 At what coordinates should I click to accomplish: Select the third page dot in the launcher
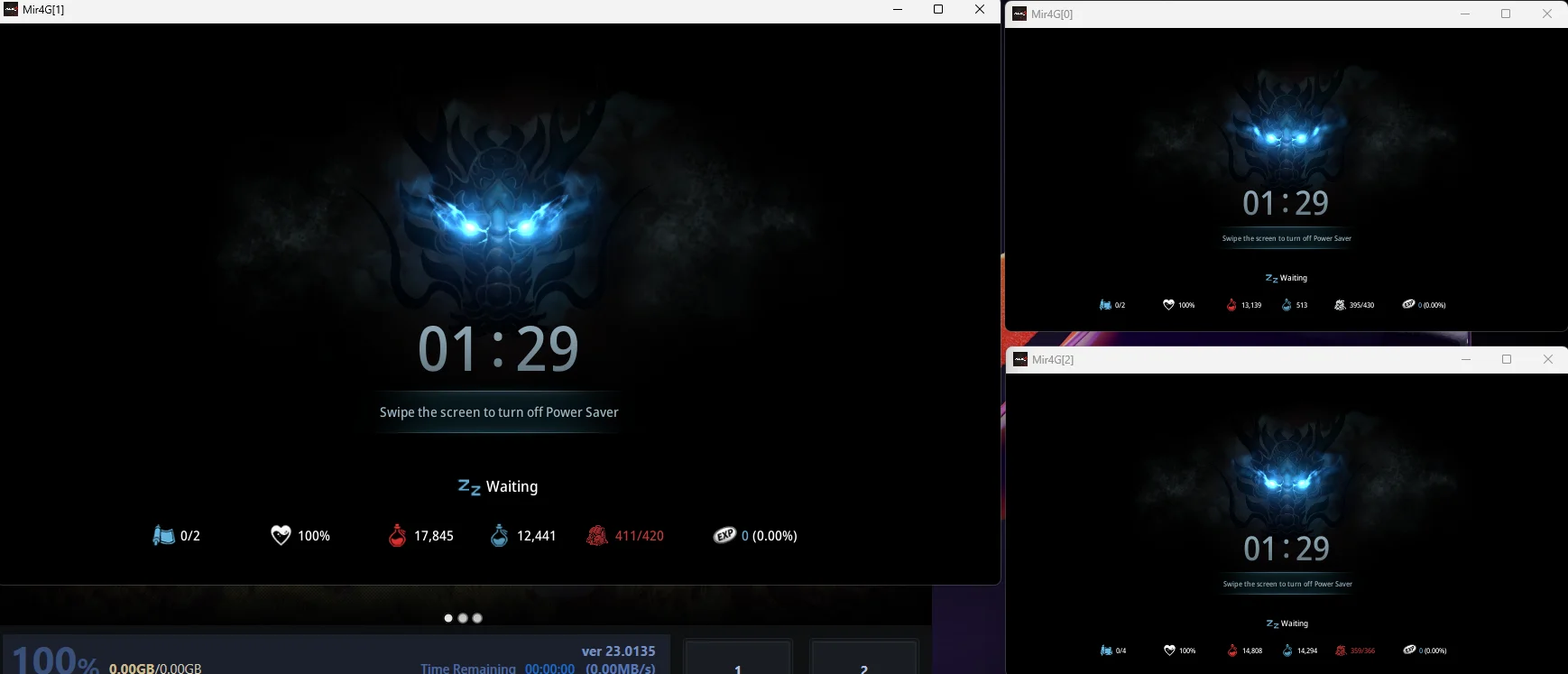coord(477,618)
